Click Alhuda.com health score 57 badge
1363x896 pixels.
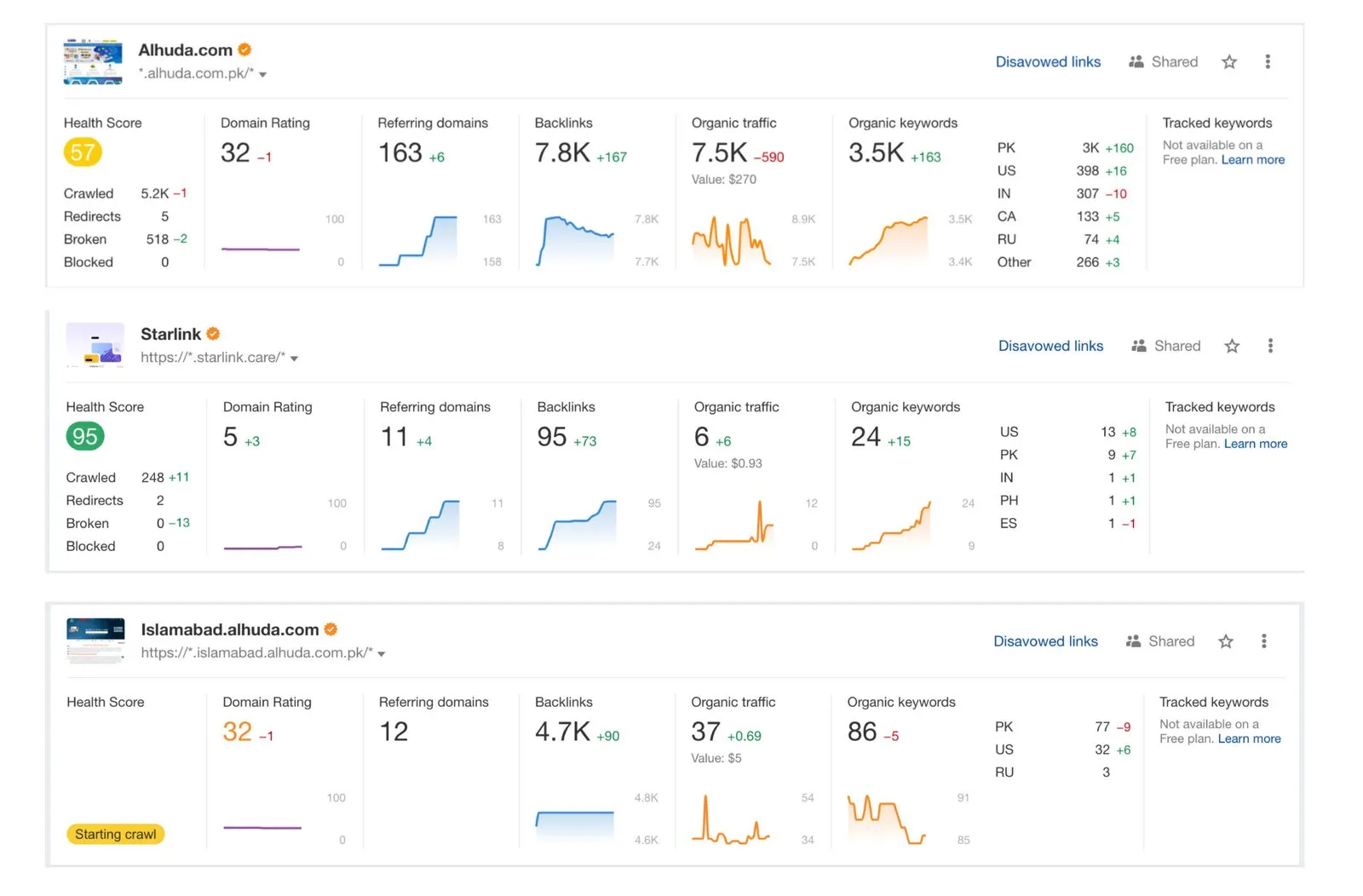(x=83, y=152)
